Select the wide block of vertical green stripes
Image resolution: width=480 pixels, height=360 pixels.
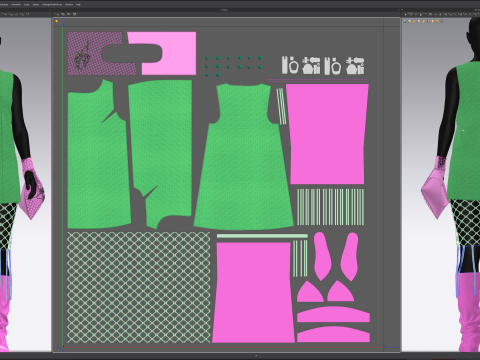(x=331, y=207)
